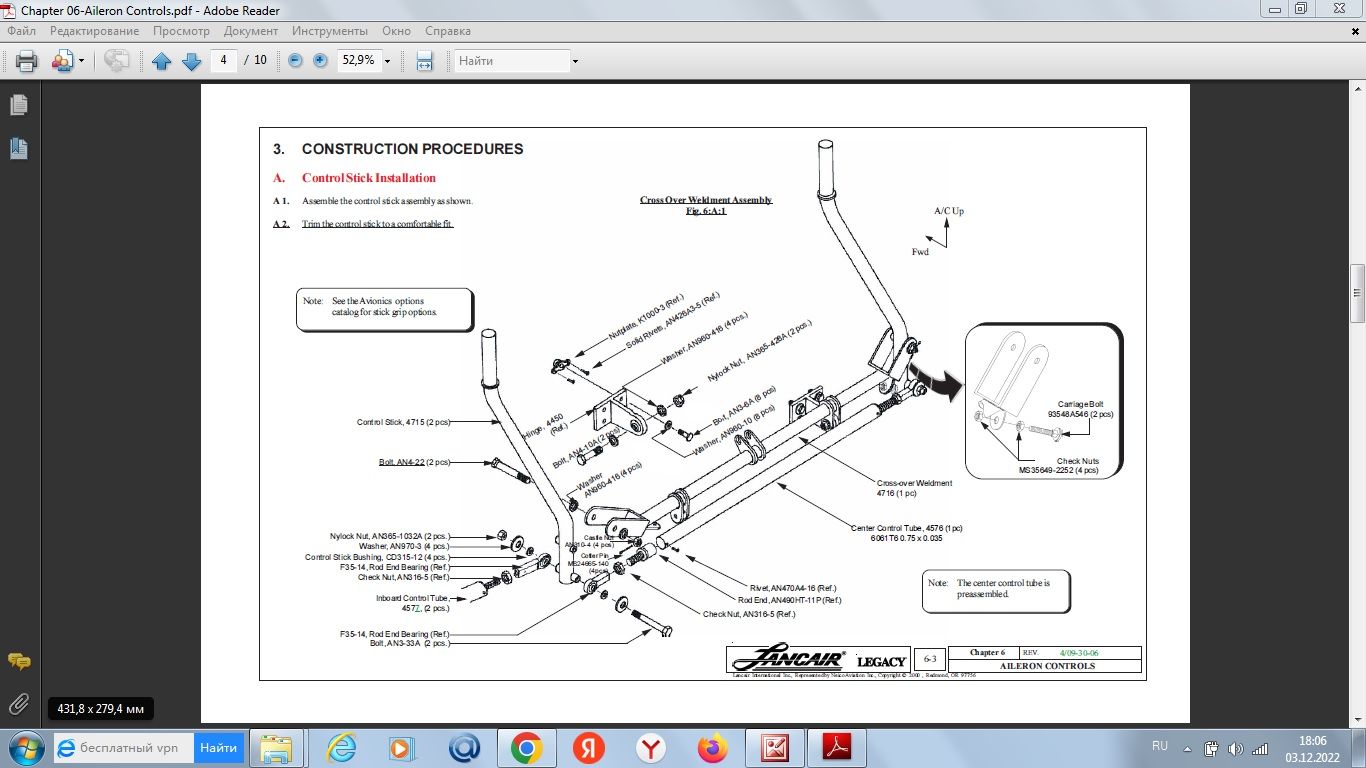Go to previous page with up arrow
The image size is (1366, 768).
click(162, 61)
